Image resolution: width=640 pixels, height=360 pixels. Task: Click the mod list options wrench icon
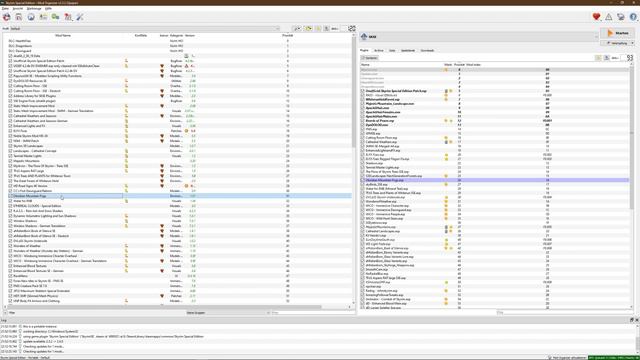(297, 29)
